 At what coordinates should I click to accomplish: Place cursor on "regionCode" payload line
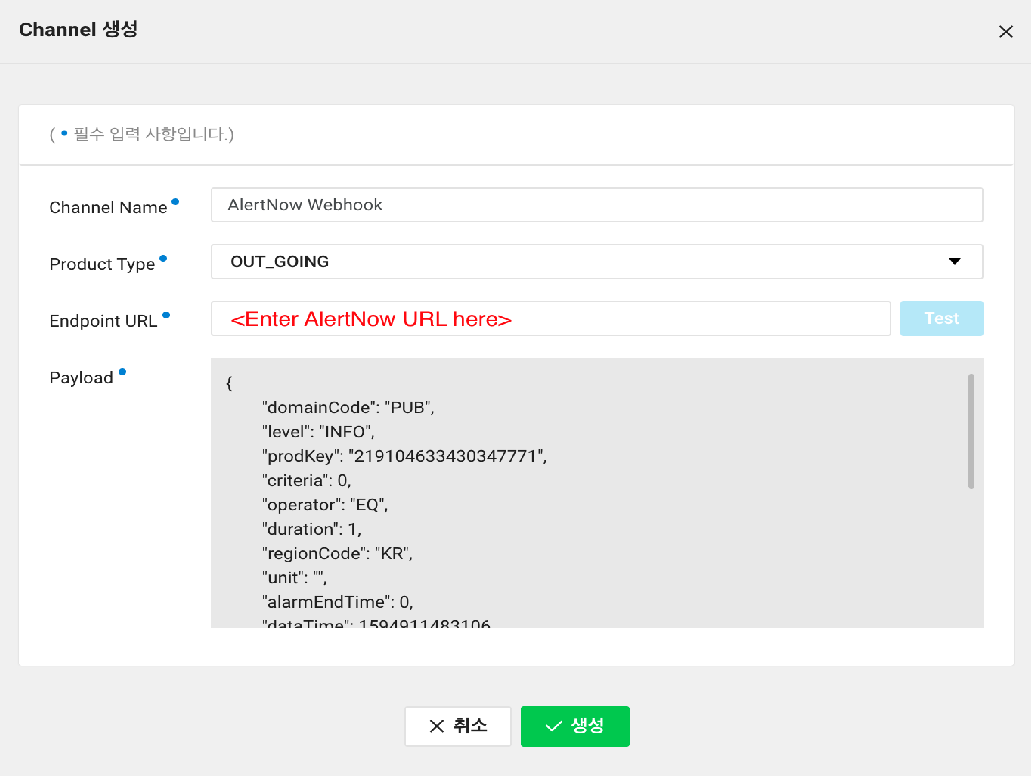(337, 553)
